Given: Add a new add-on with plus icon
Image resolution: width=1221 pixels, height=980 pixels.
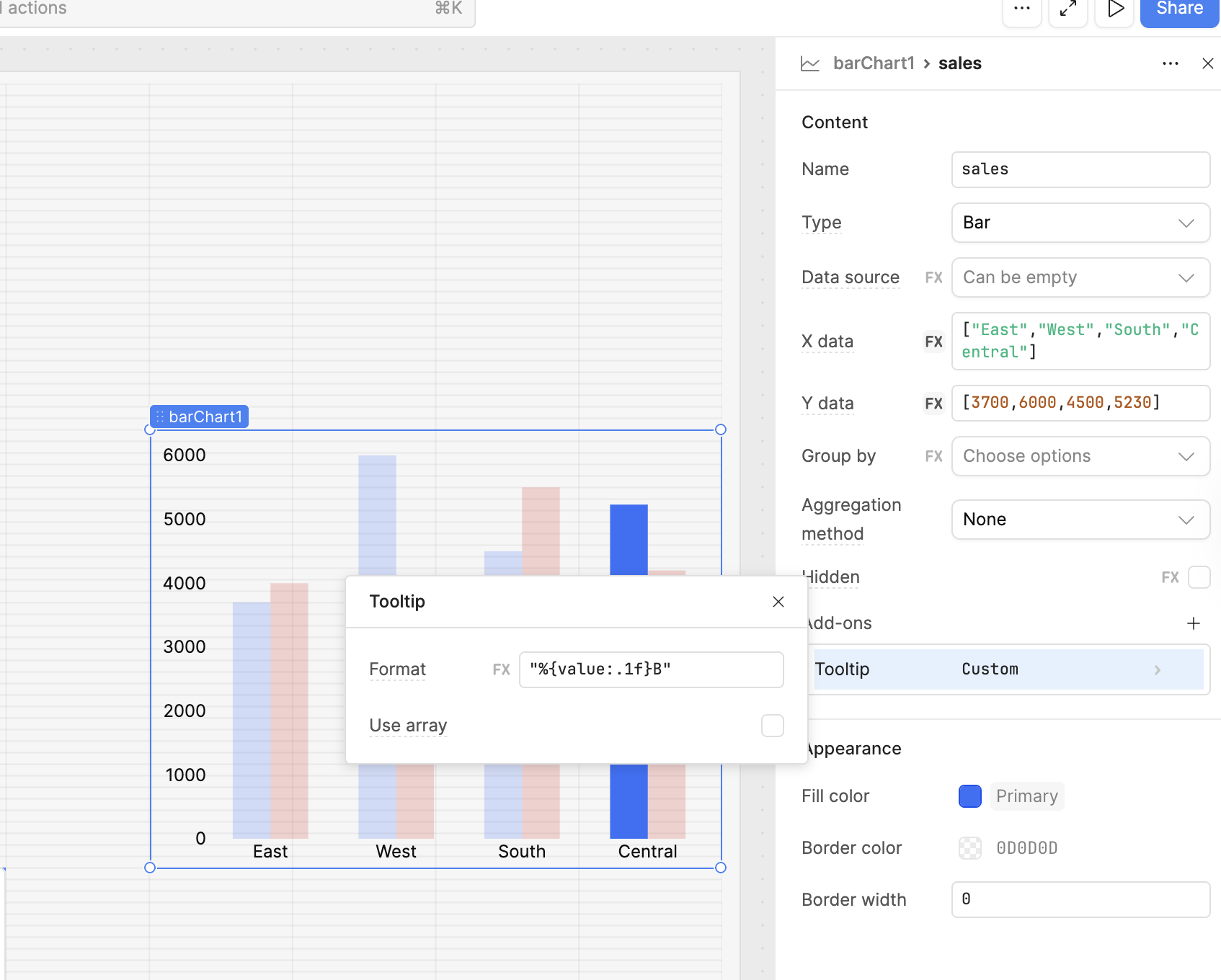Looking at the screenshot, I should (1193, 623).
